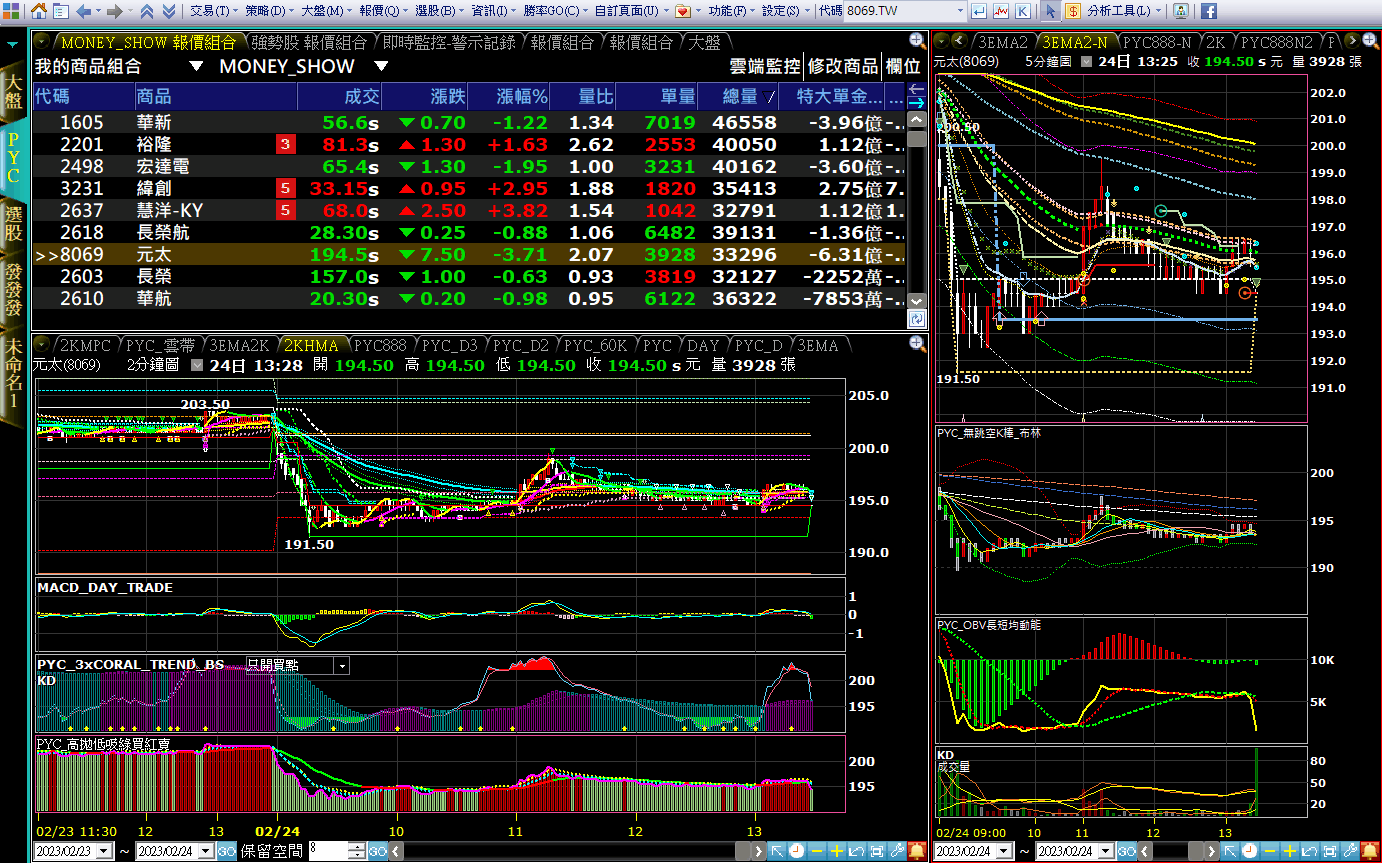
Task: Toggle the checkbox beside 2分鐘圖 label
Action: [x=197, y=366]
